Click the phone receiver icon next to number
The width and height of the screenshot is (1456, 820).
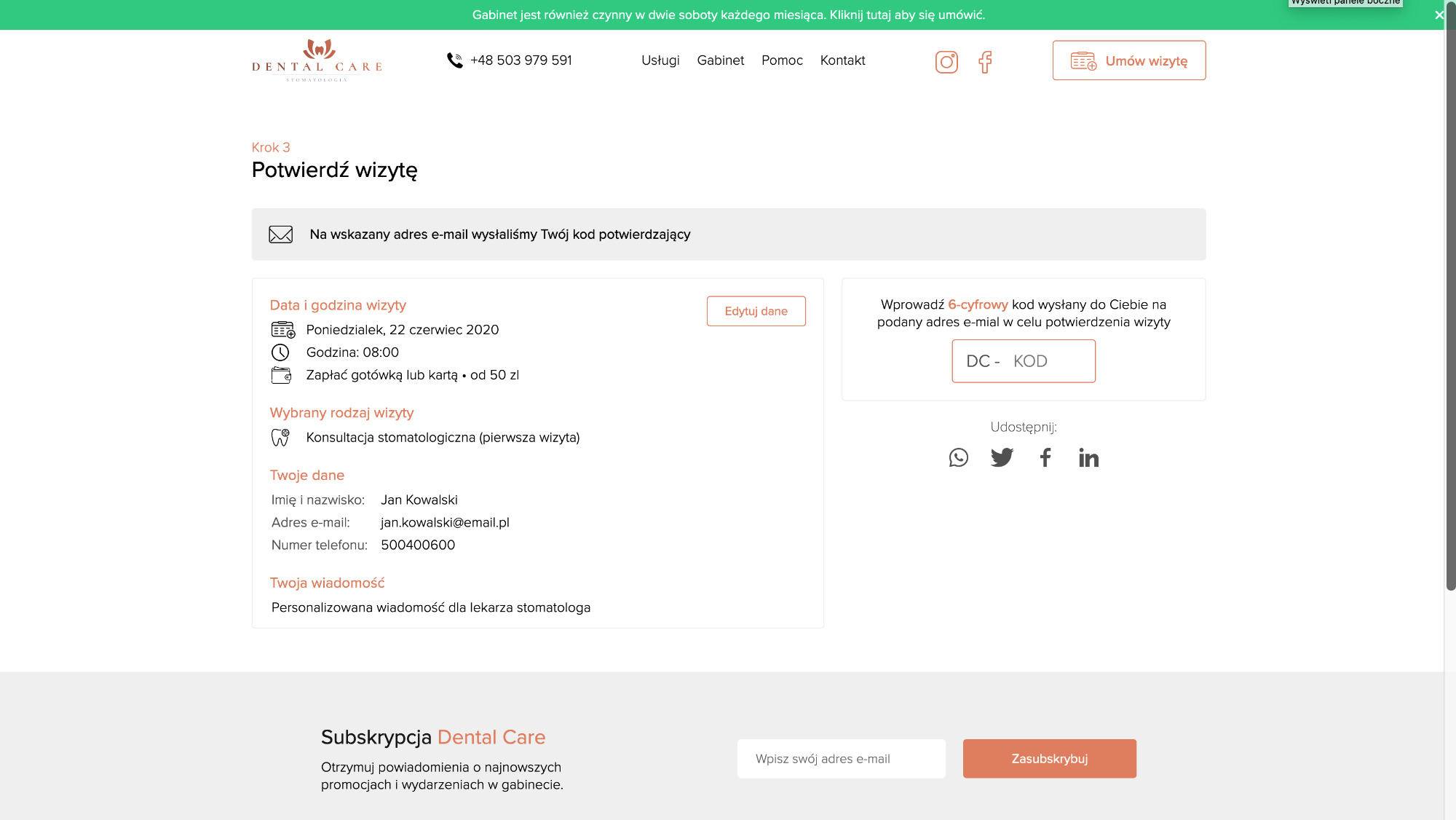tap(455, 60)
